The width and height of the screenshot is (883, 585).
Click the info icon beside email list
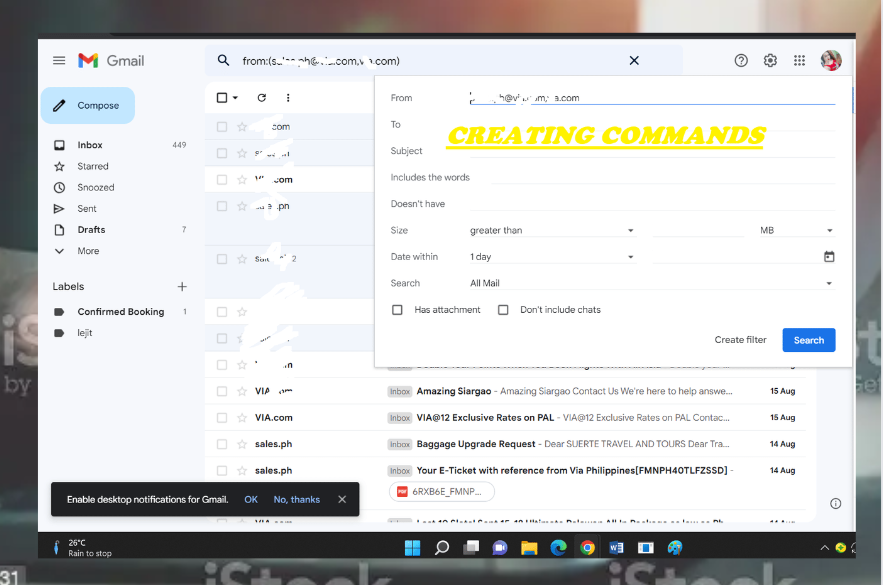tap(836, 503)
